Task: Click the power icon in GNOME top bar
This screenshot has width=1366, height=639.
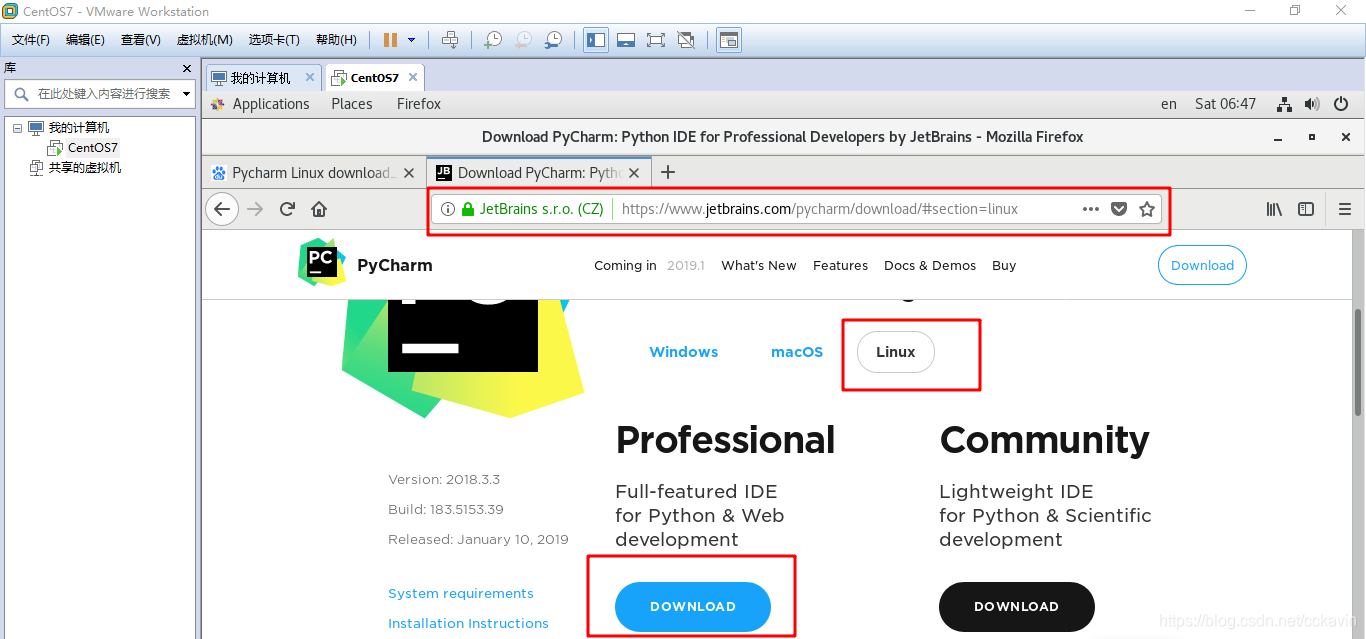Action: pos(1342,104)
